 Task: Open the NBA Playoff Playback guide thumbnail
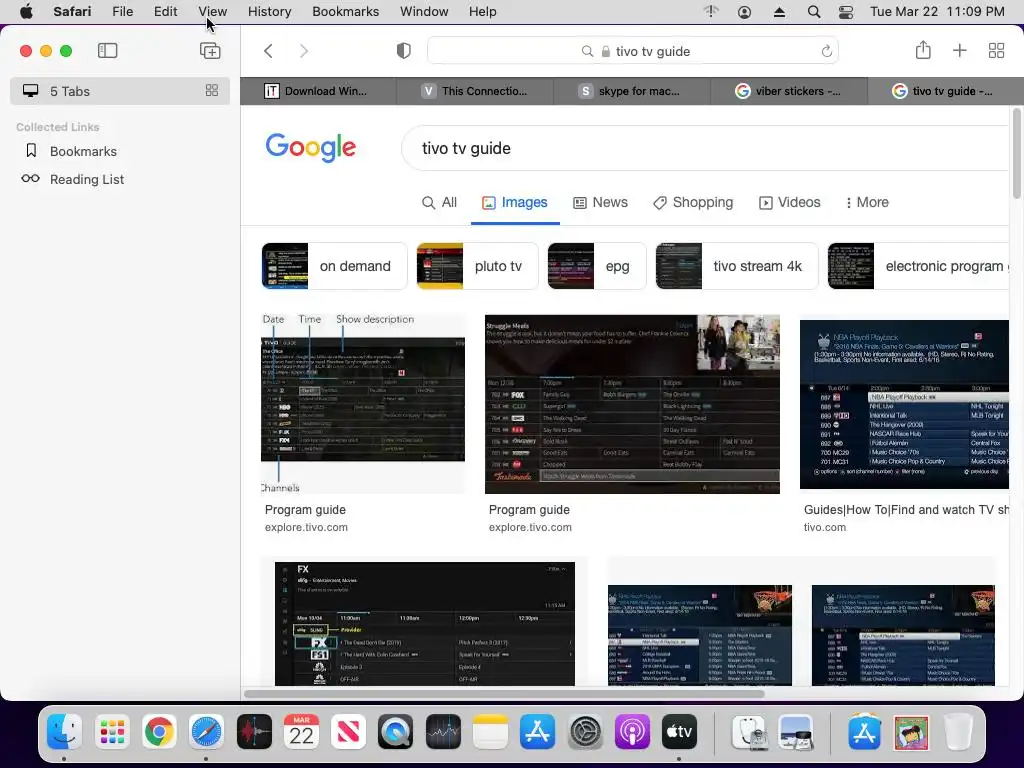[x=904, y=404]
